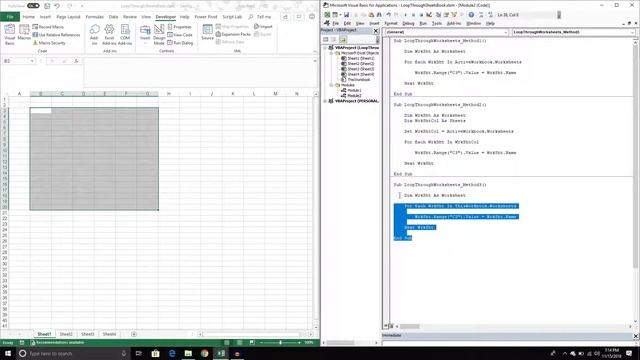Switch to the Home ribbon tab
The height and width of the screenshot is (360, 640).
(x=29, y=17)
